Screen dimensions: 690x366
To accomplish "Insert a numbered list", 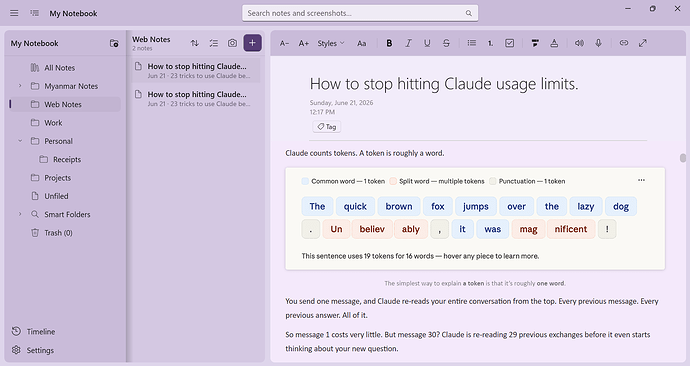I will point(490,43).
